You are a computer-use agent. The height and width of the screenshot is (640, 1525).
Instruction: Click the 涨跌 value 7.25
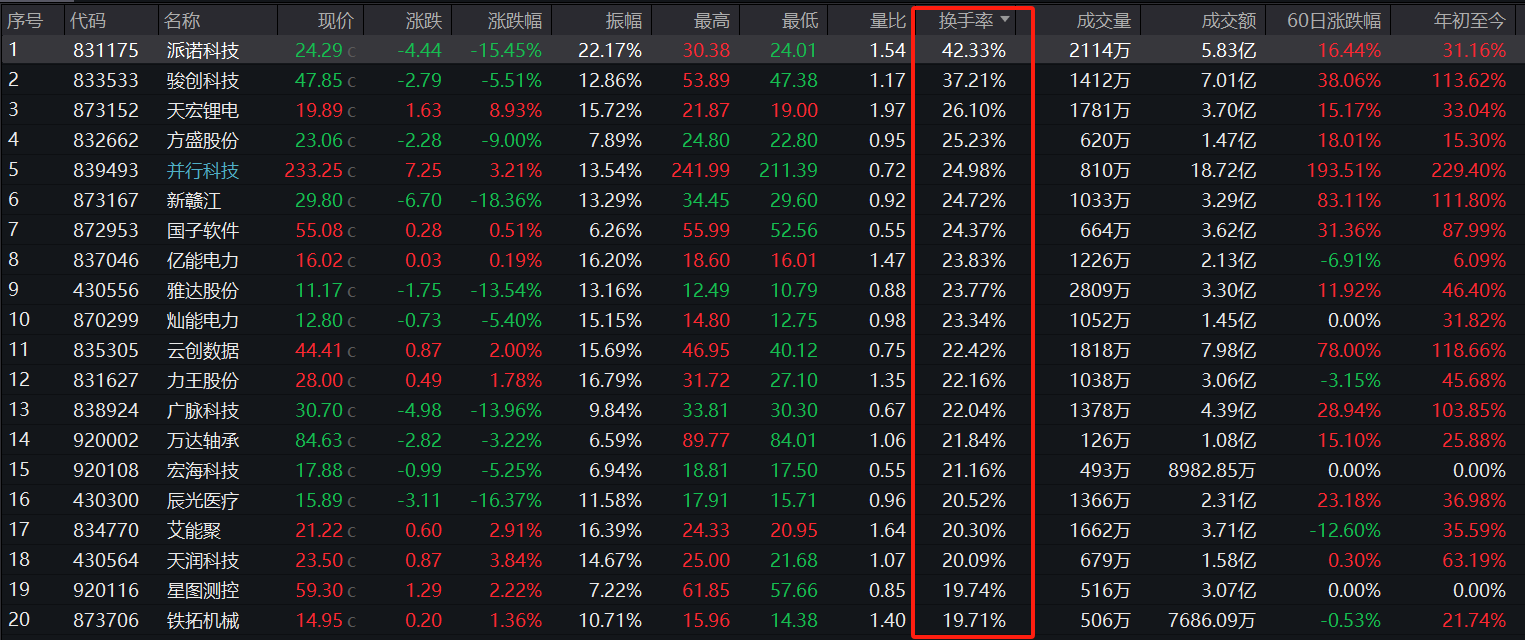pos(424,170)
